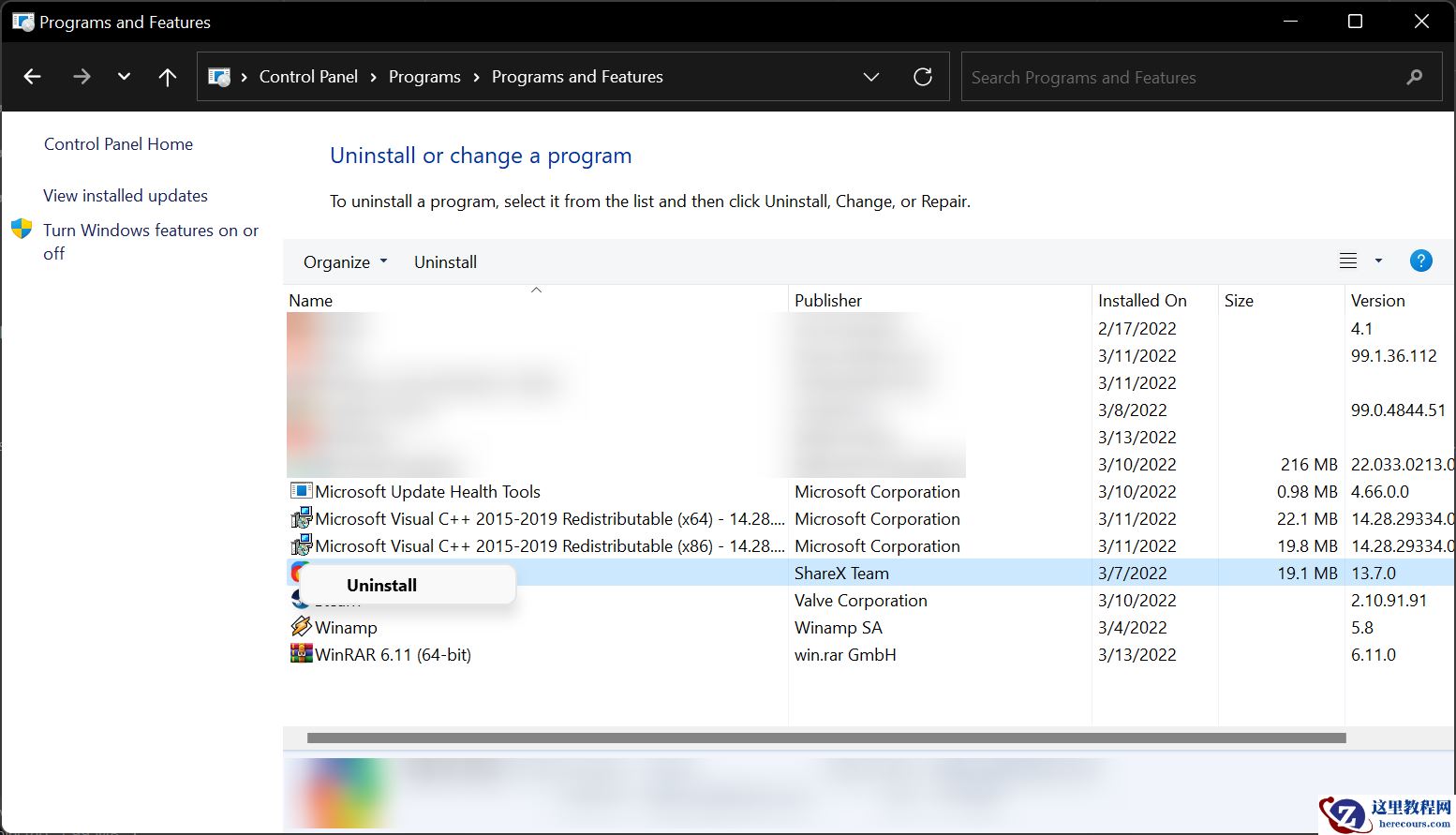The image size is (1456, 835).
Task: Open View installed updates
Action: click(126, 195)
